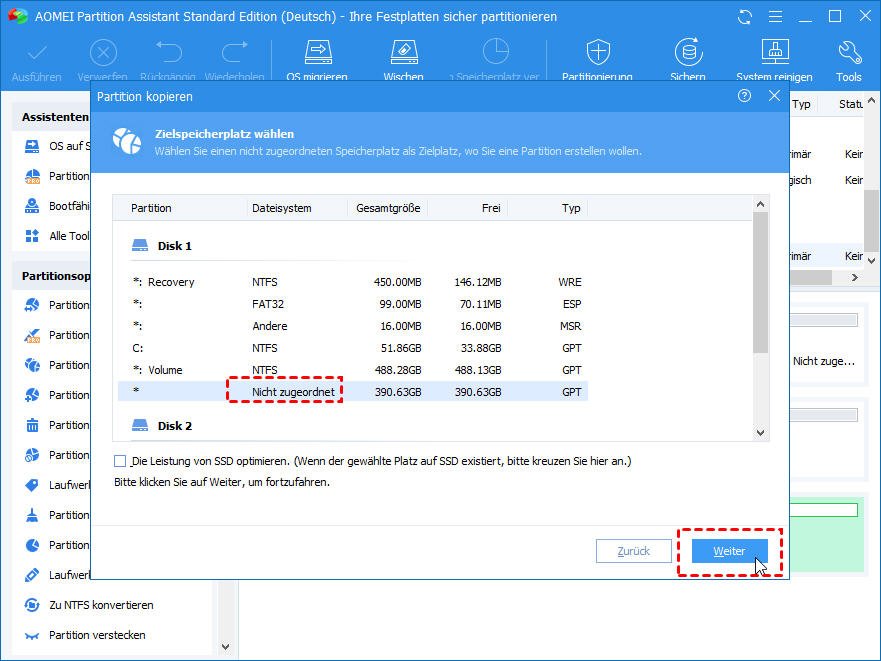Sort by the Partition column header
Image resolution: width=881 pixels, height=661 pixels.
click(x=151, y=208)
